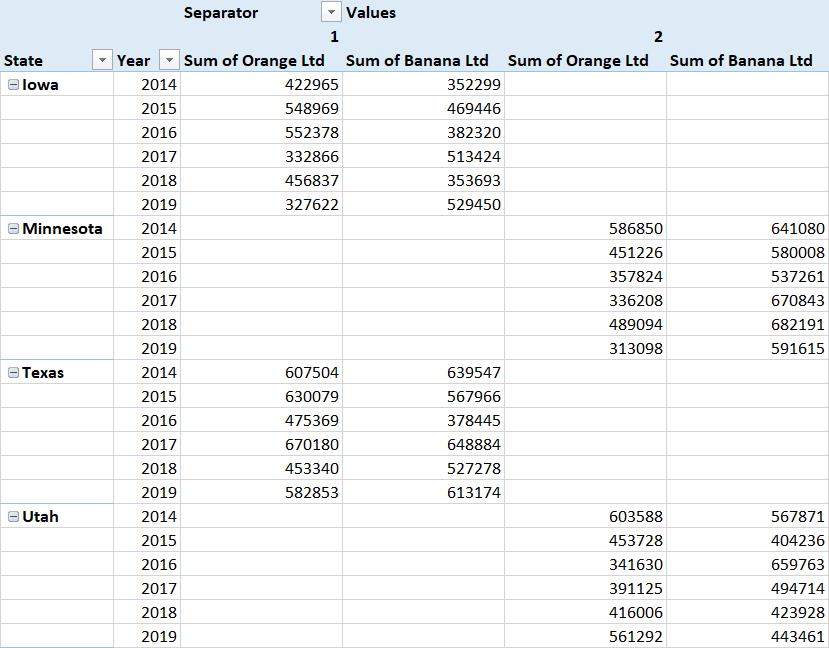Click cell with value 352299
Viewport: 829px width, 648px height.
(423, 85)
